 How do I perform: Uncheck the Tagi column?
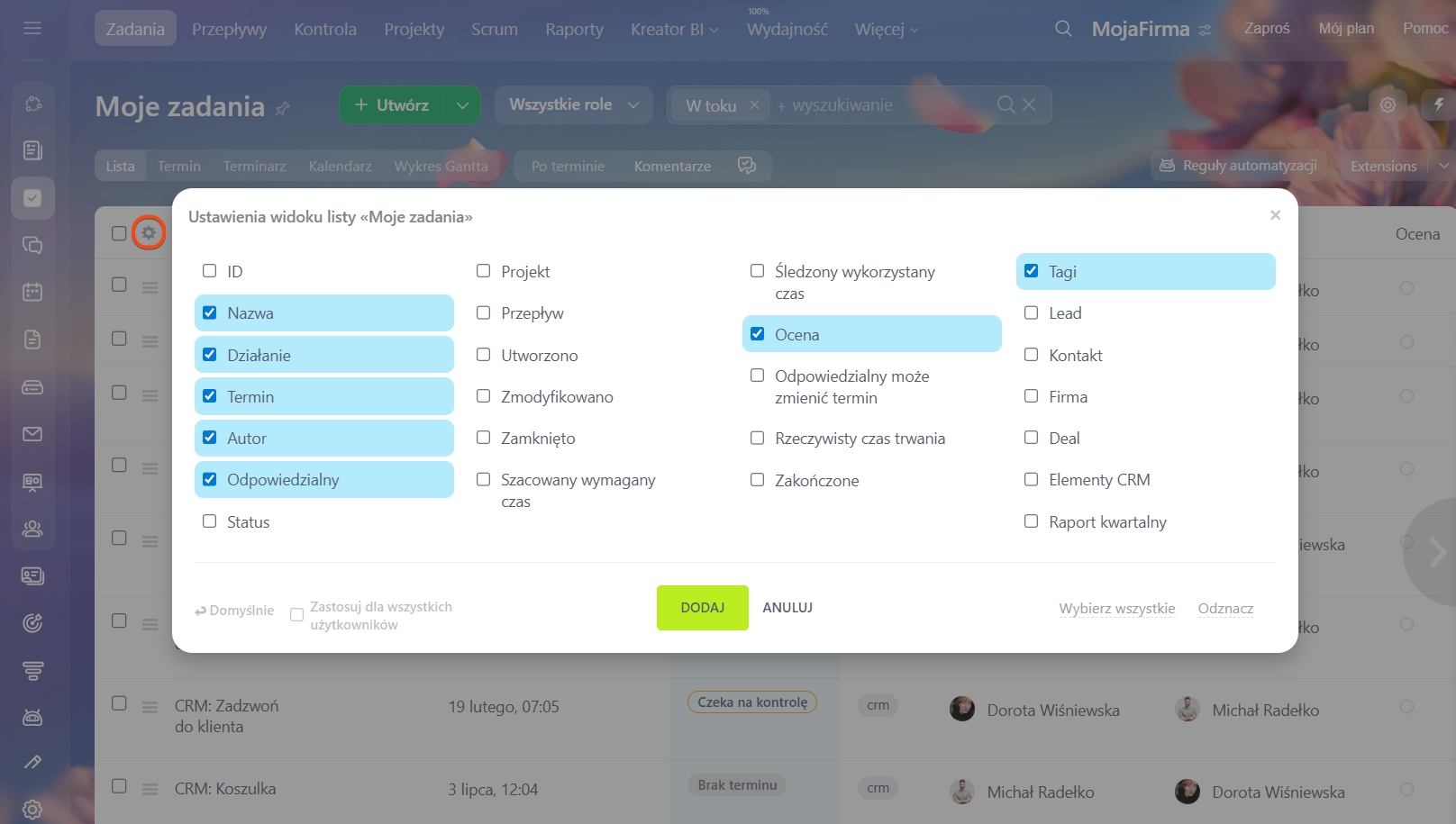coord(1032,271)
